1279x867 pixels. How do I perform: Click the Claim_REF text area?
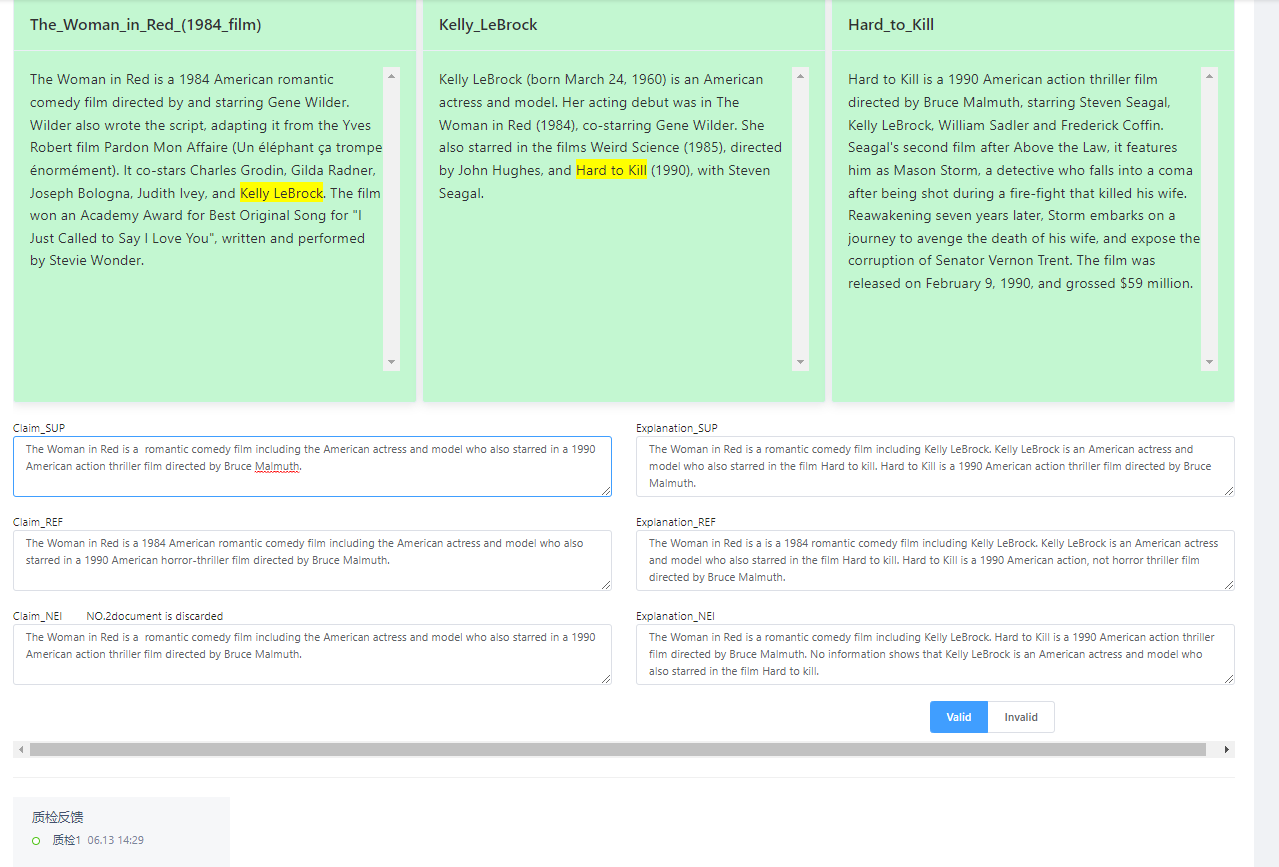(x=312, y=560)
